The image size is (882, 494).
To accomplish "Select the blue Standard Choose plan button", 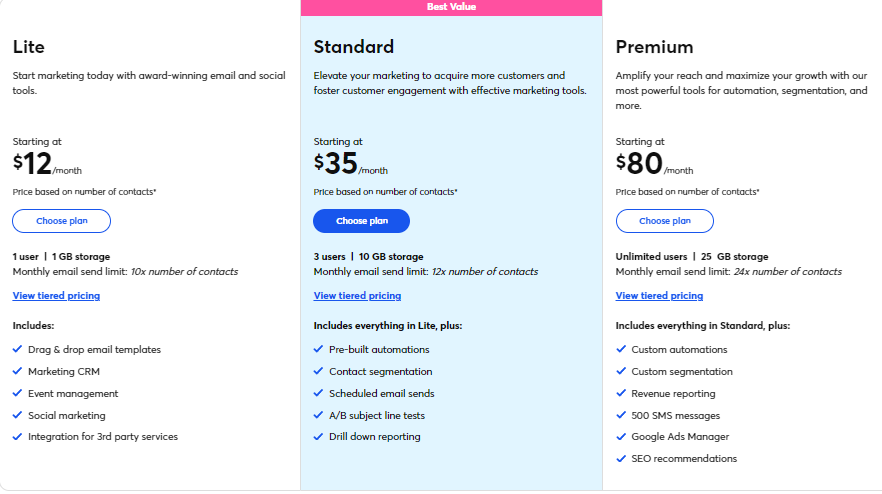I will (361, 221).
